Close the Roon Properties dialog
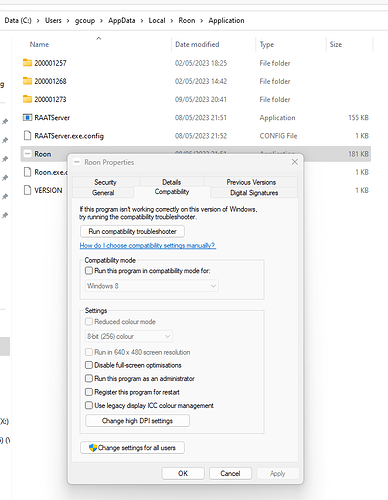Image resolution: width=388 pixels, height=500 pixels. (x=295, y=162)
